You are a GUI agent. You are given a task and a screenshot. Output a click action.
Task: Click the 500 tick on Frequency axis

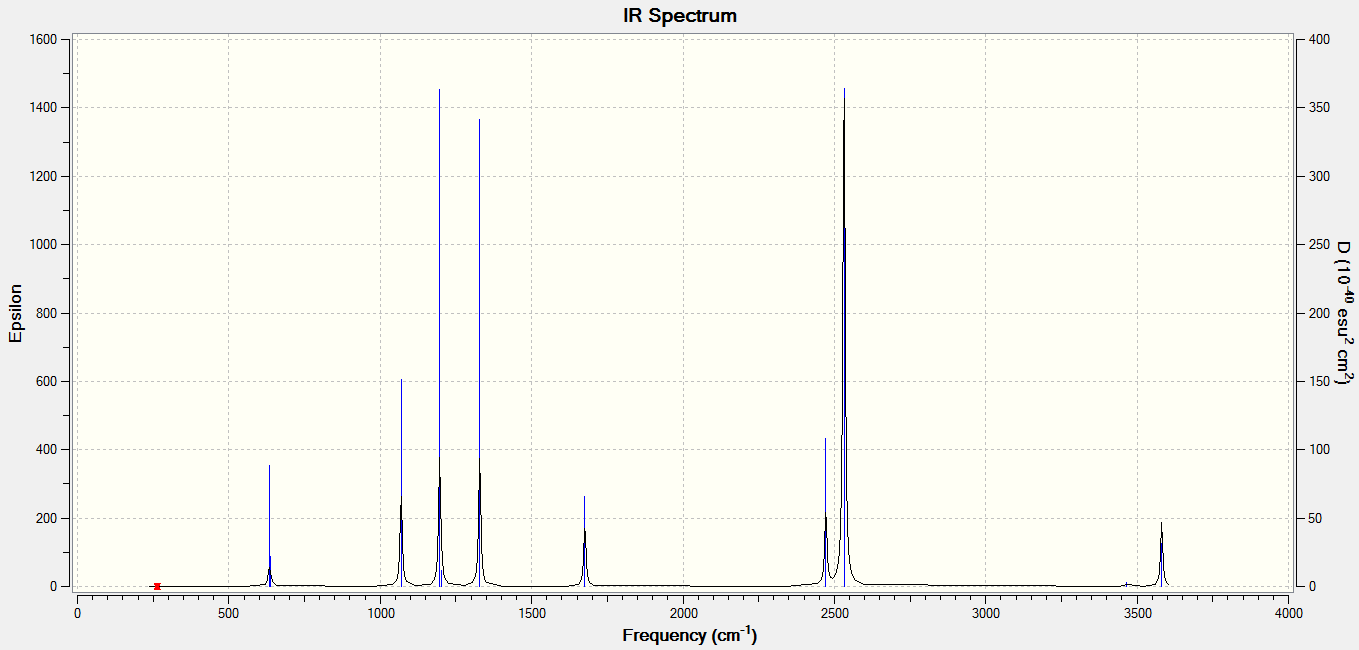click(x=228, y=612)
